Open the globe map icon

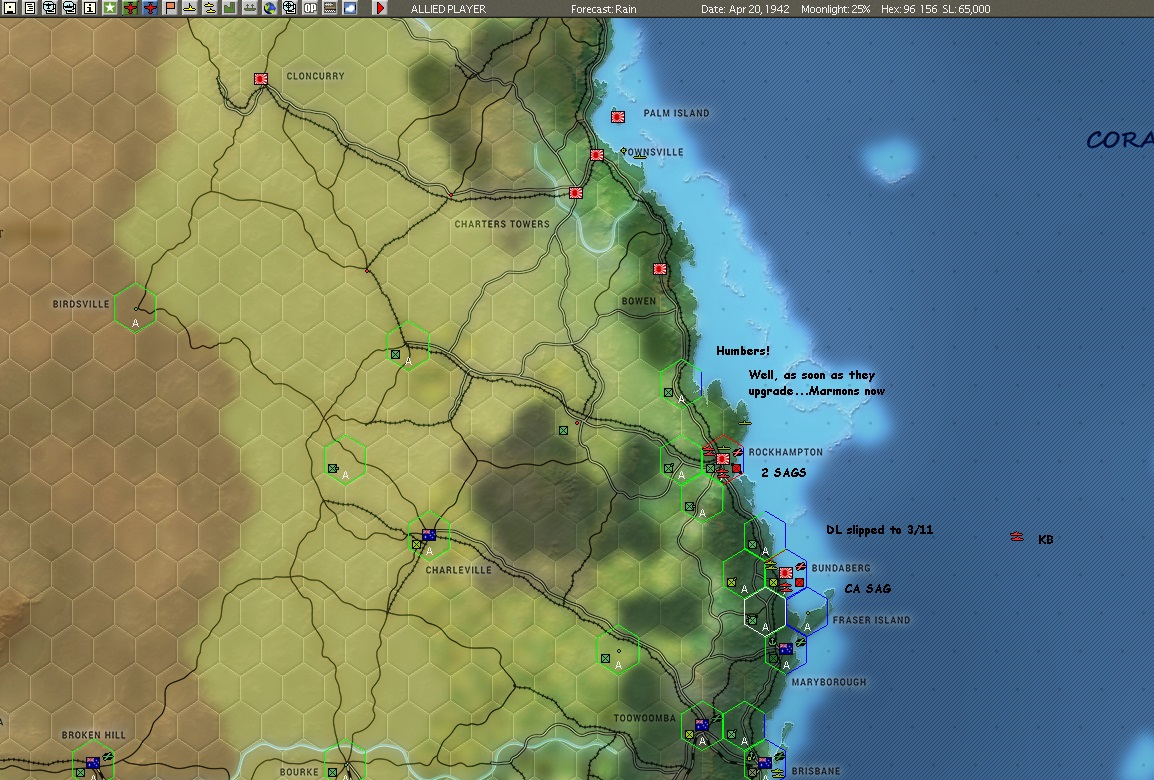[x=269, y=8]
